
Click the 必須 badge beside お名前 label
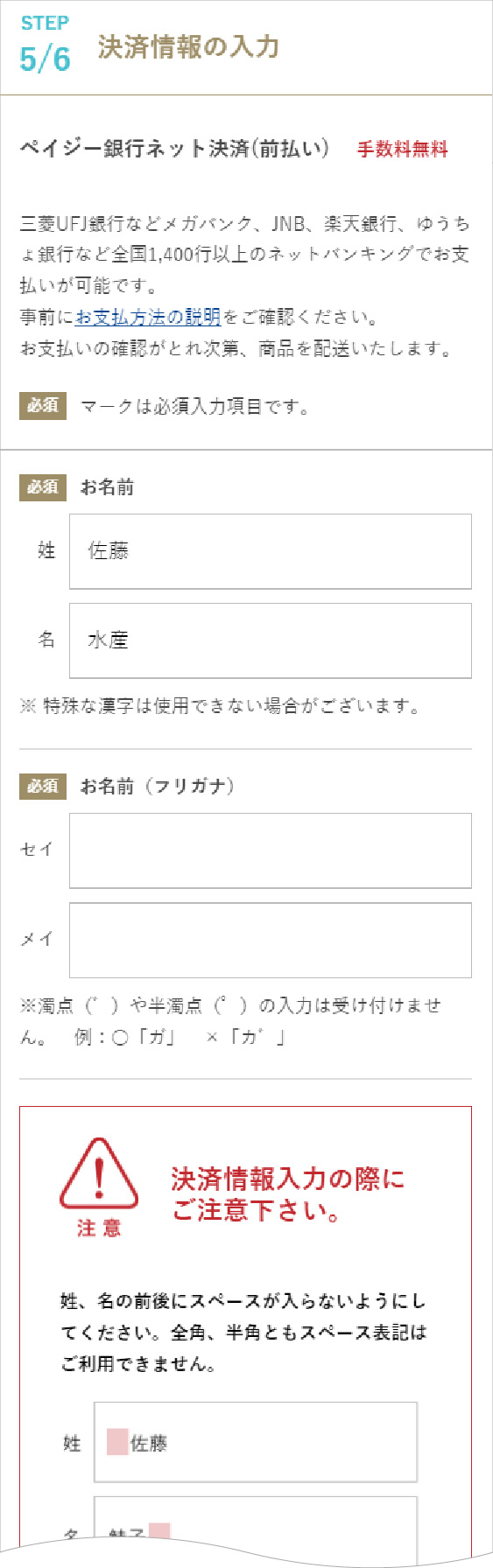pyautogui.click(x=42, y=487)
